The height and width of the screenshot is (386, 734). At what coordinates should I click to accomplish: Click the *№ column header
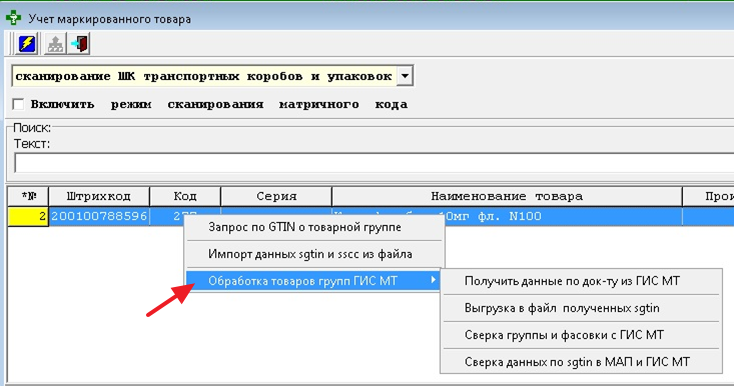tap(28, 197)
